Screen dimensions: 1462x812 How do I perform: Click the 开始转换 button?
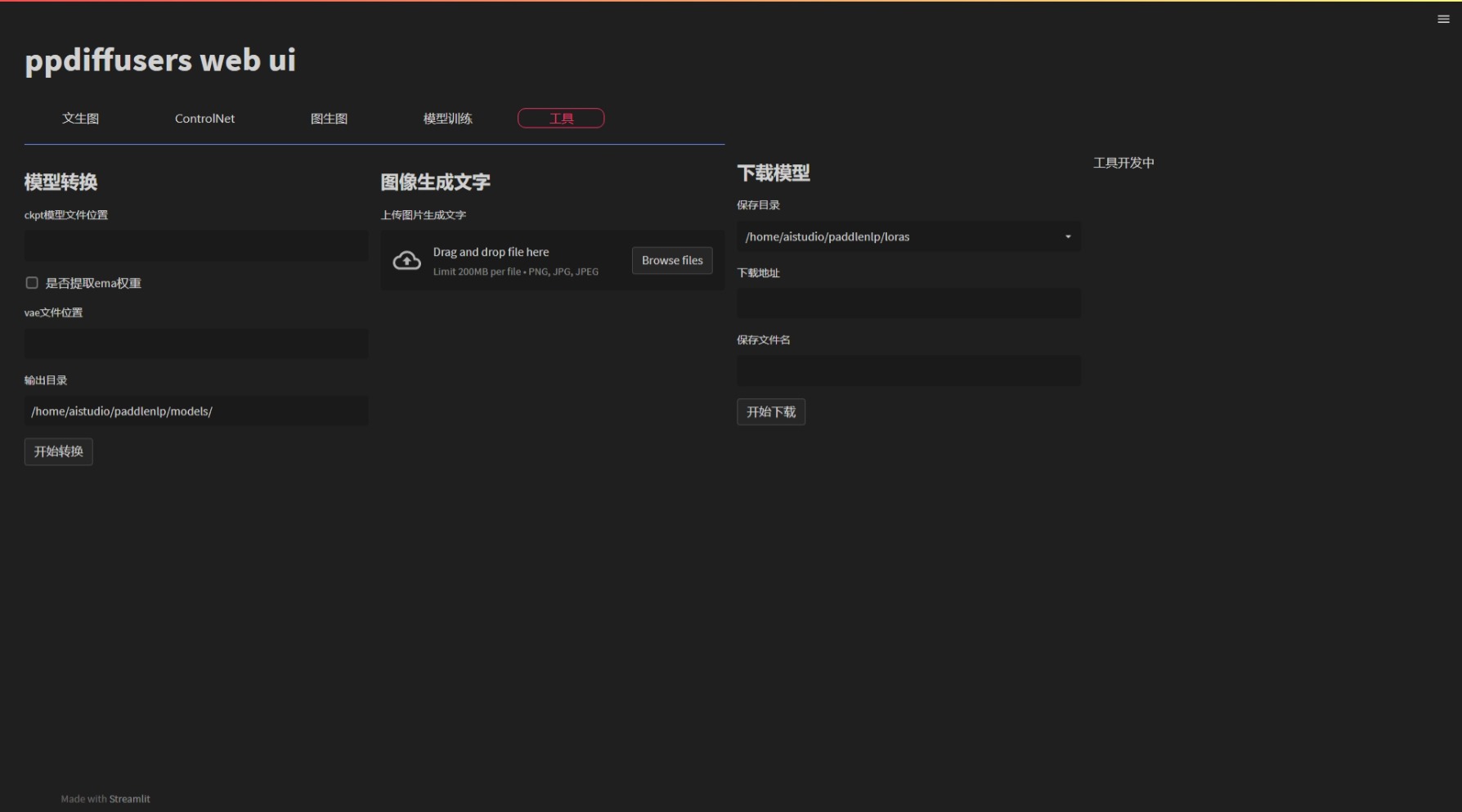pyautogui.click(x=58, y=451)
